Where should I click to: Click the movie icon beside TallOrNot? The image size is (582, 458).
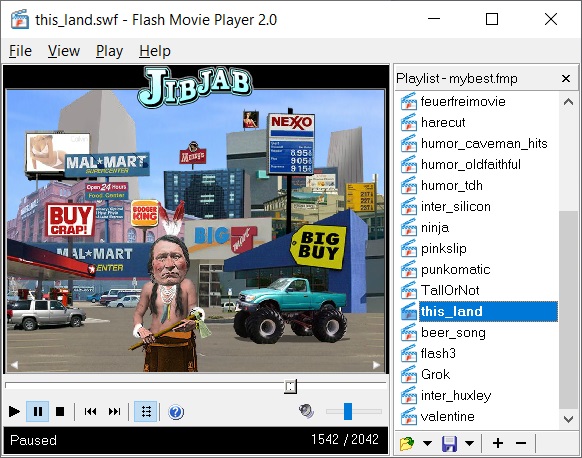409,290
